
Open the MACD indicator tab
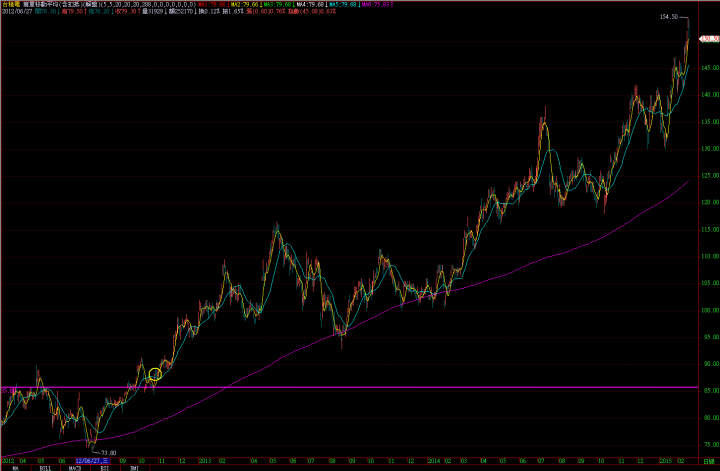coord(75,468)
